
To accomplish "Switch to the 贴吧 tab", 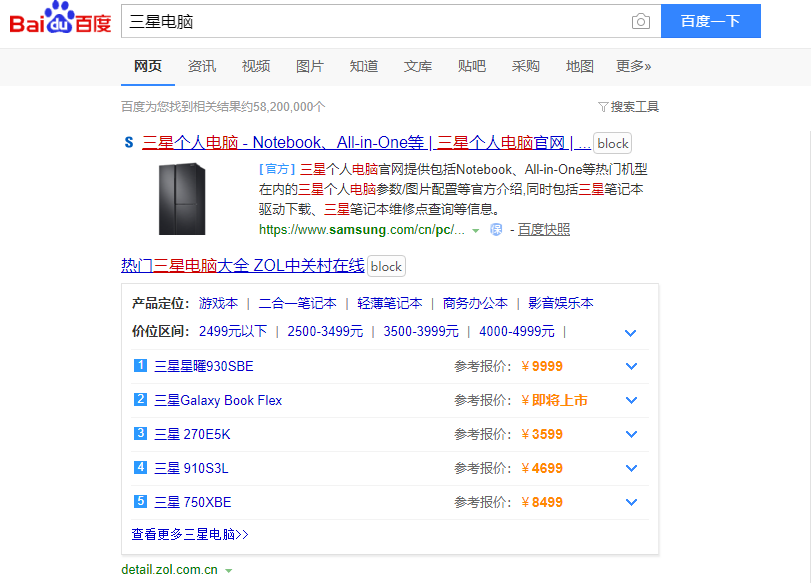I will click(x=472, y=66).
